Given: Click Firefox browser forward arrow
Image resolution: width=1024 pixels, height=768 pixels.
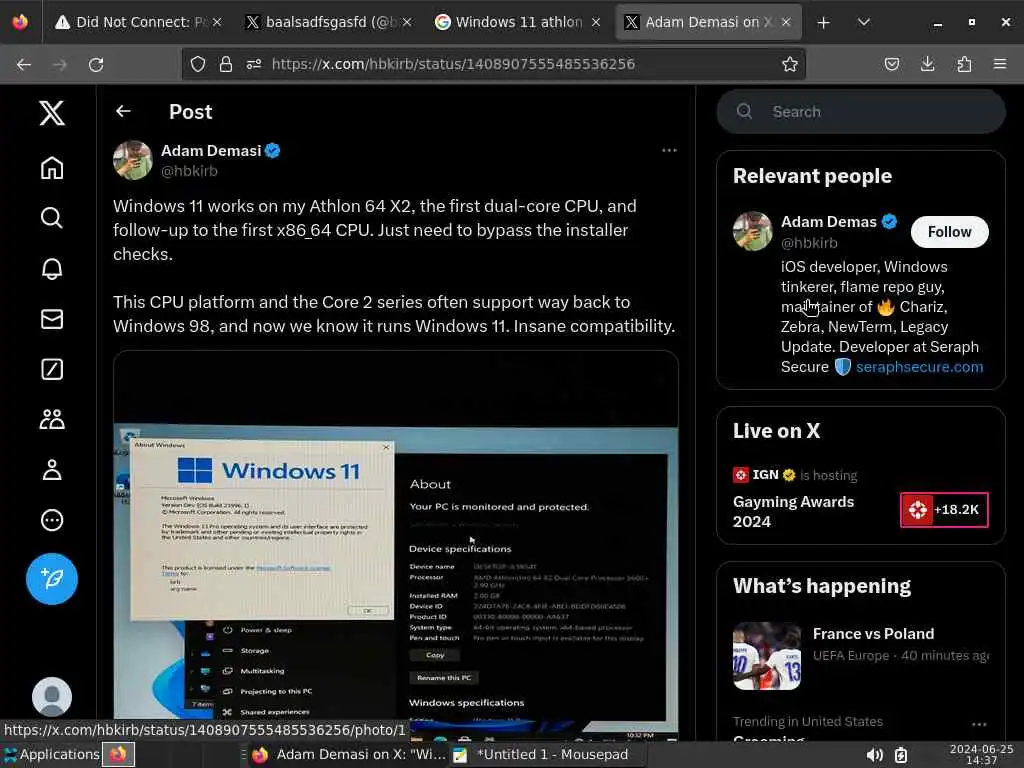Looking at the screenshot, I should pos(60,64).
